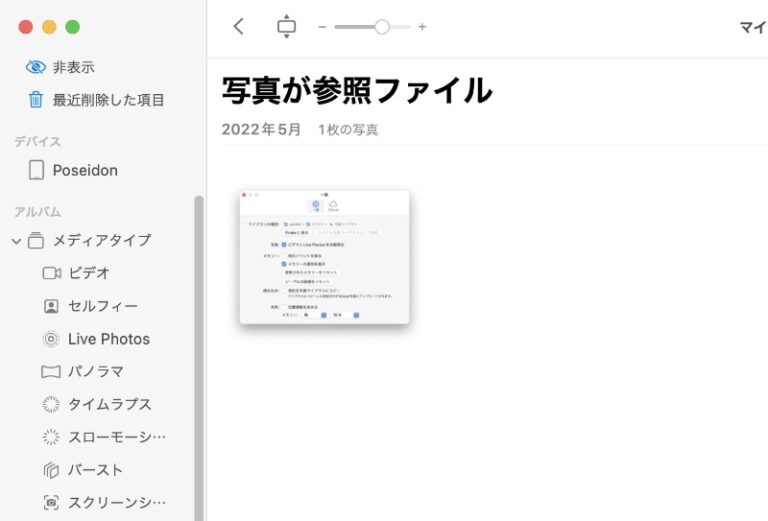Click the Recently Deleted trash icon
The image size is (768, 521).
point(36,100)
